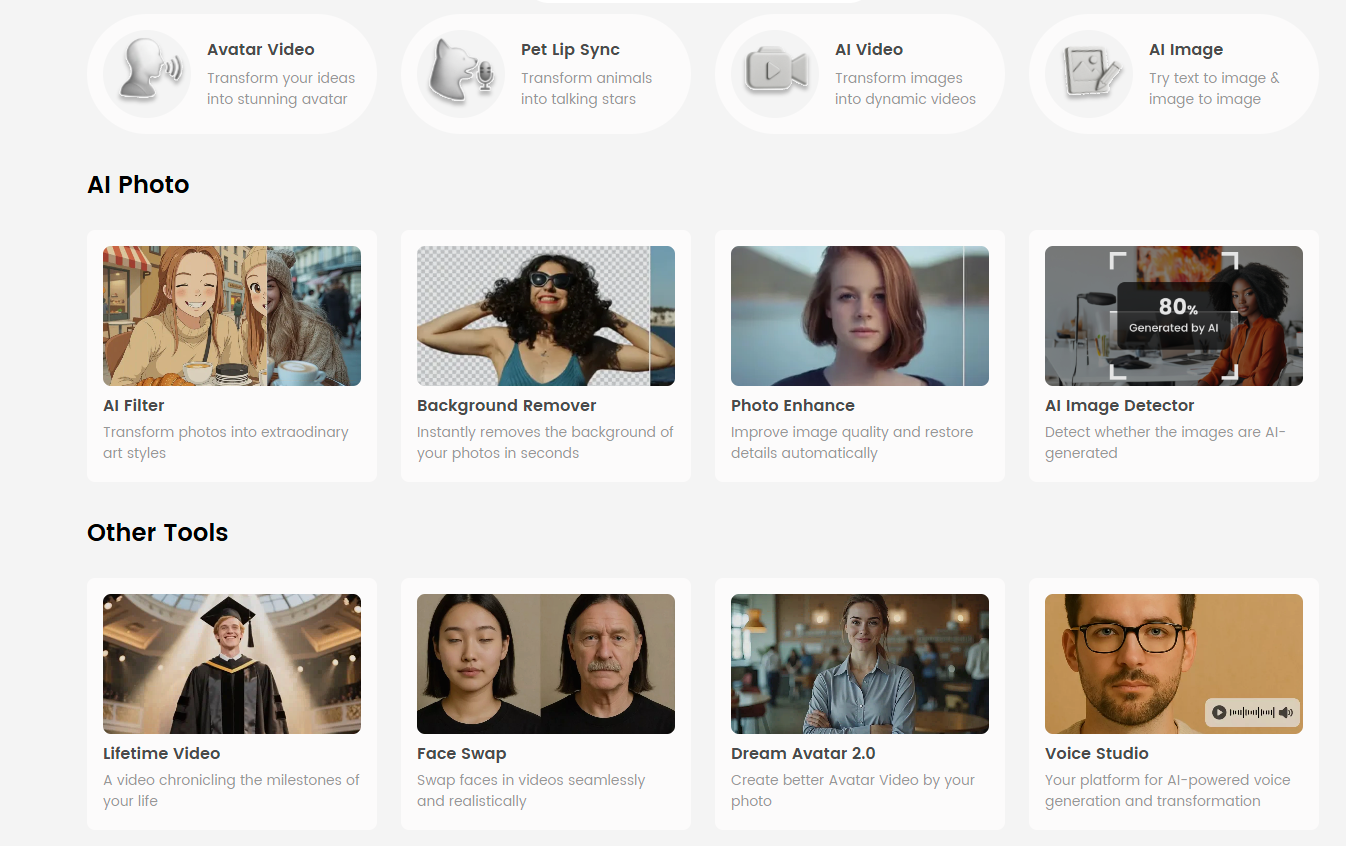This screenshot has width=1346, height=846.
Task: Click 'Transform your ideas into stunning avatar' text
Action: [281, 89]
